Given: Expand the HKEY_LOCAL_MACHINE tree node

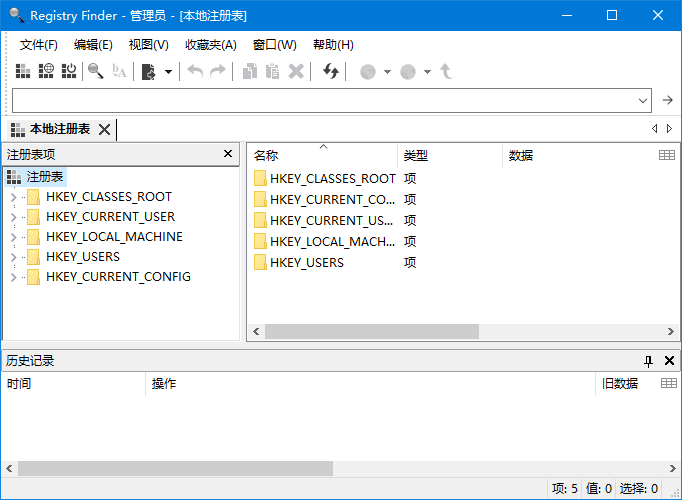Looking at the screenshot, I should coord(13,237).
